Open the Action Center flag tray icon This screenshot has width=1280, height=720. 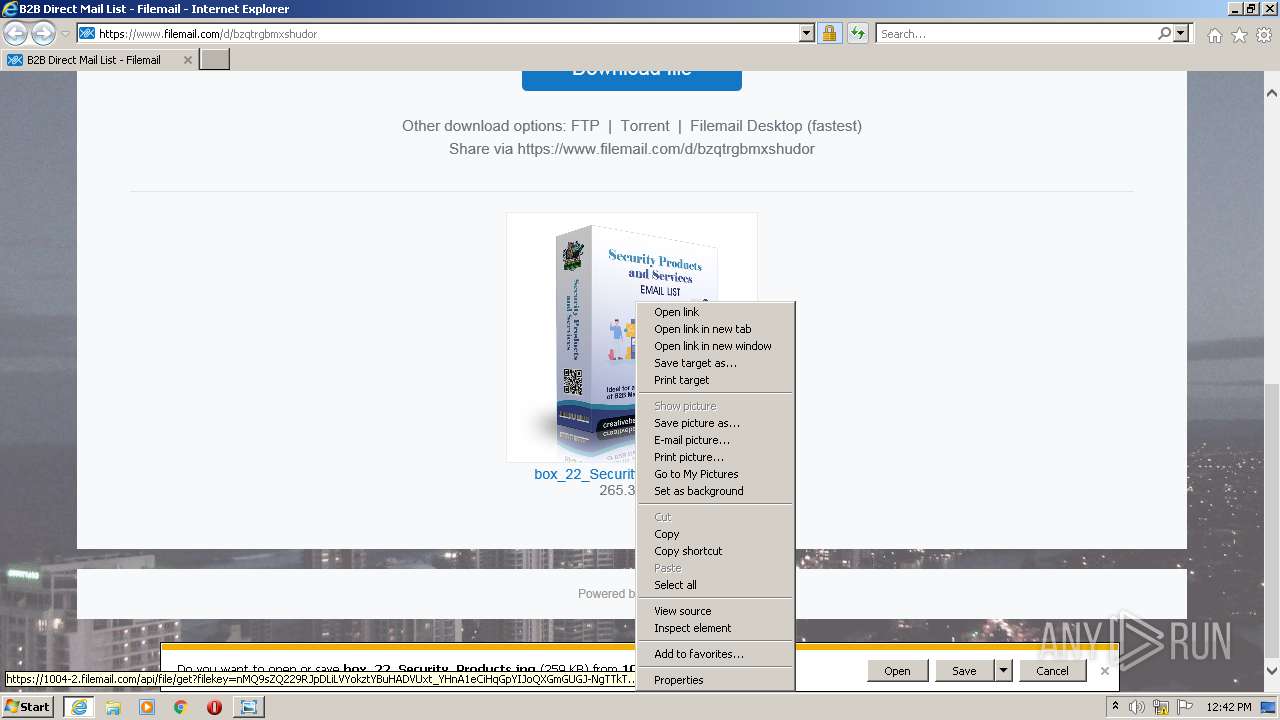click(1183, 707)
